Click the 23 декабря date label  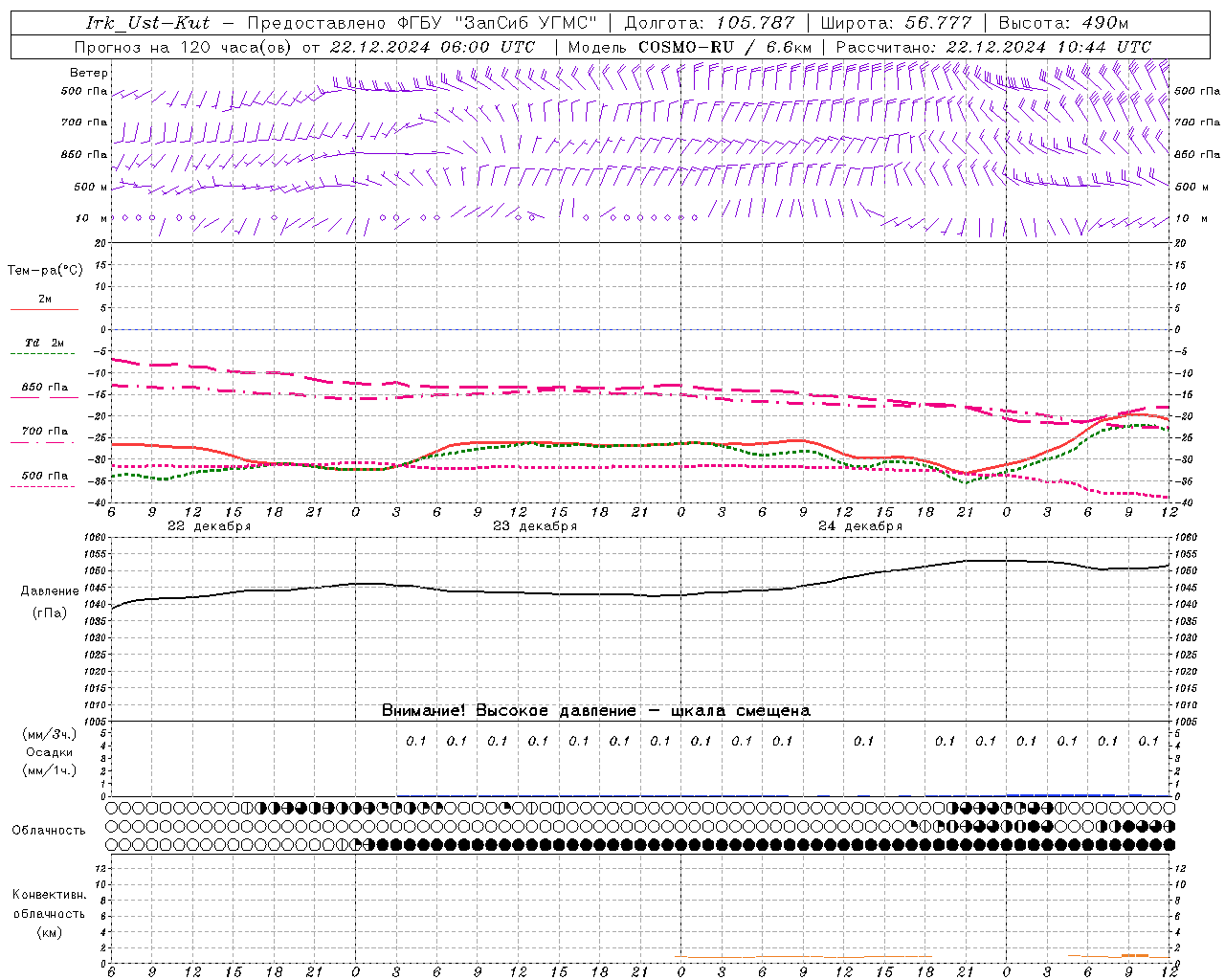[535, 526]
